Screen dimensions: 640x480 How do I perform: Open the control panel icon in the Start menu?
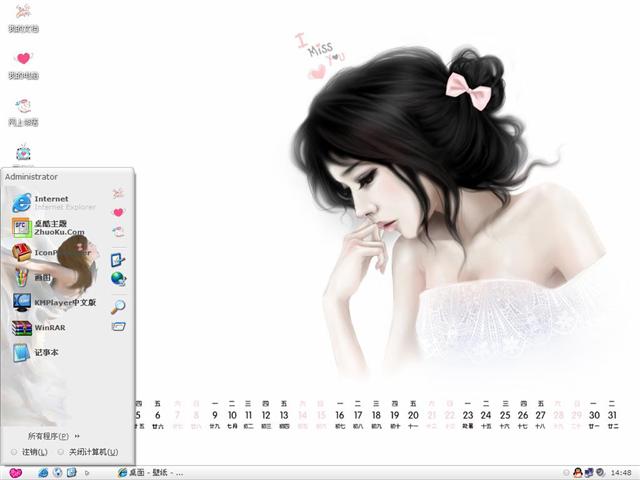(118, 259)
